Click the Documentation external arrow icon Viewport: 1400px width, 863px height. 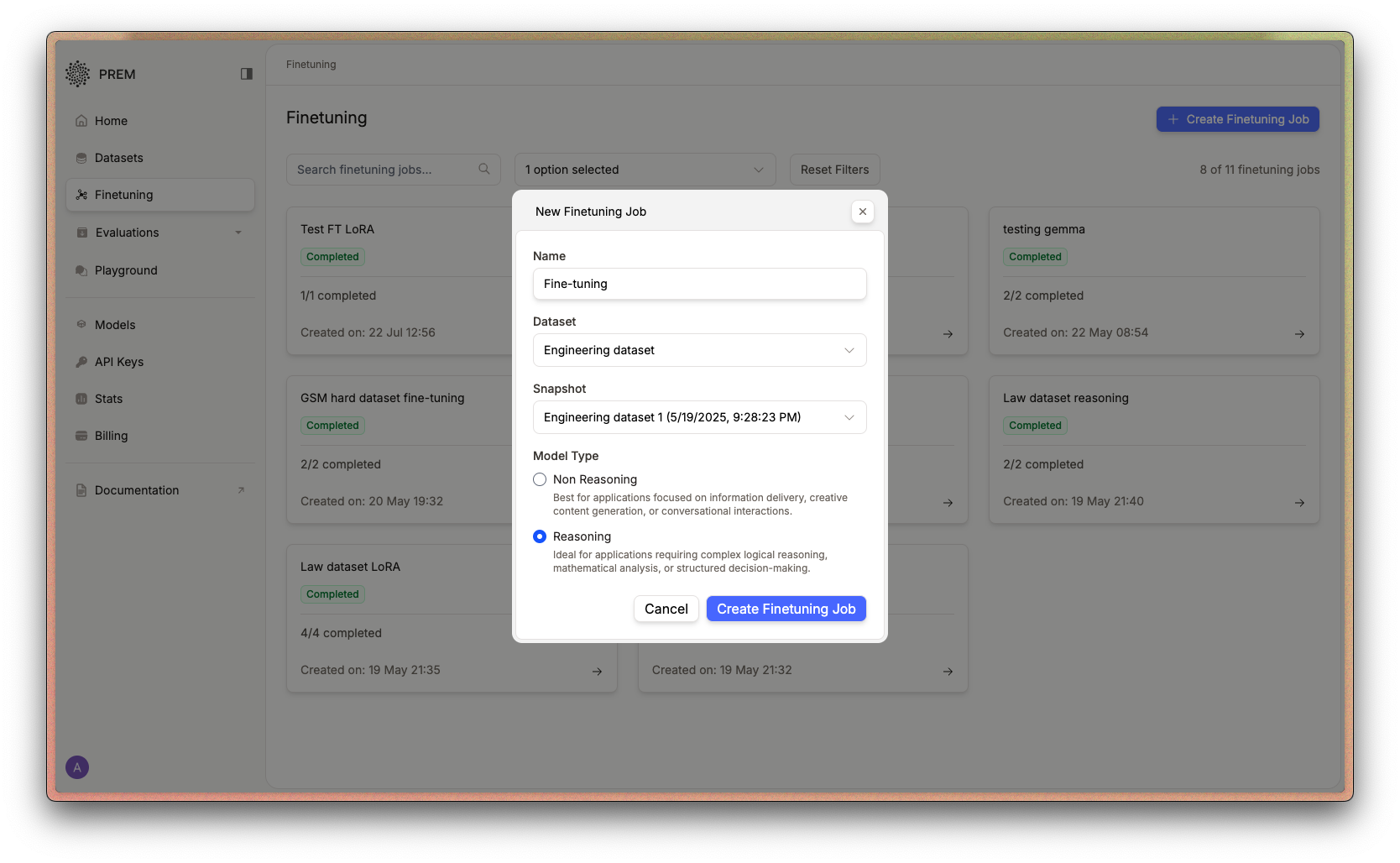click(241, 490)
